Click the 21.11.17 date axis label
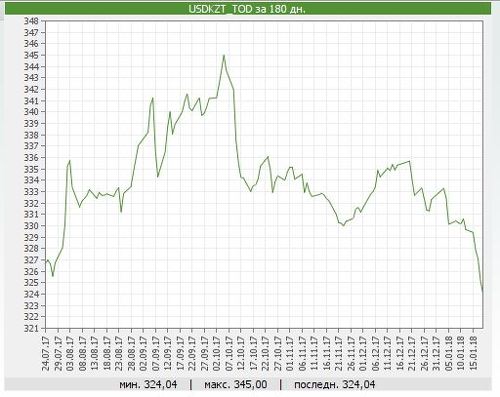500x397 pixels. click(x=339, y=353)
